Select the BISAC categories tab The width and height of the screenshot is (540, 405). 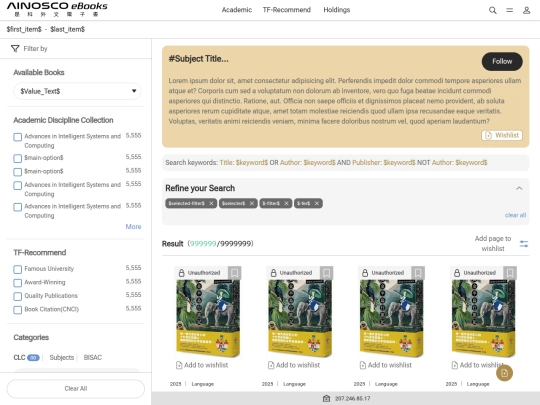pyautogui.click(x=93, y=357)
